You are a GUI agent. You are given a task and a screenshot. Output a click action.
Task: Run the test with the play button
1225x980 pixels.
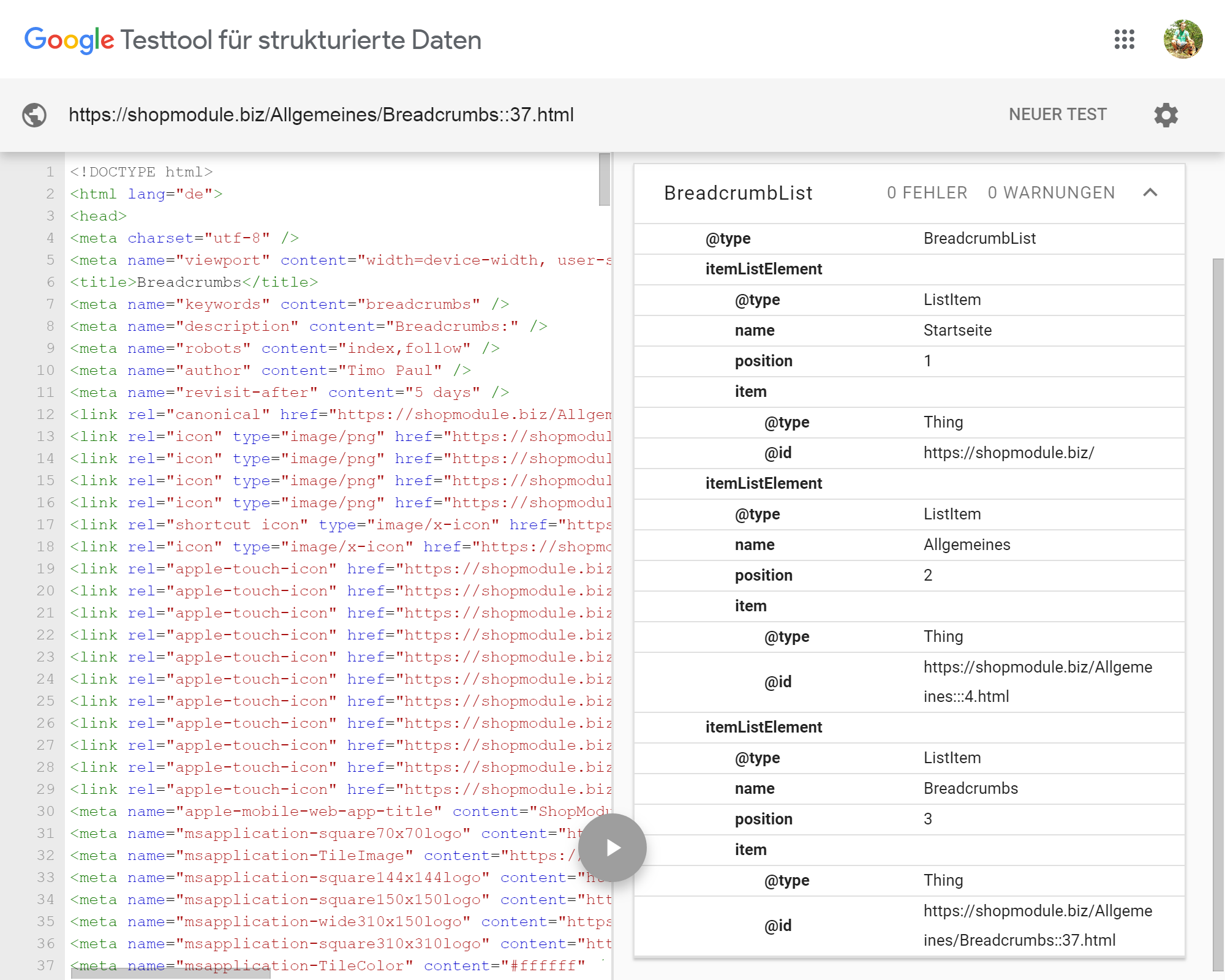pyautogui.click(x=612, y=848)
